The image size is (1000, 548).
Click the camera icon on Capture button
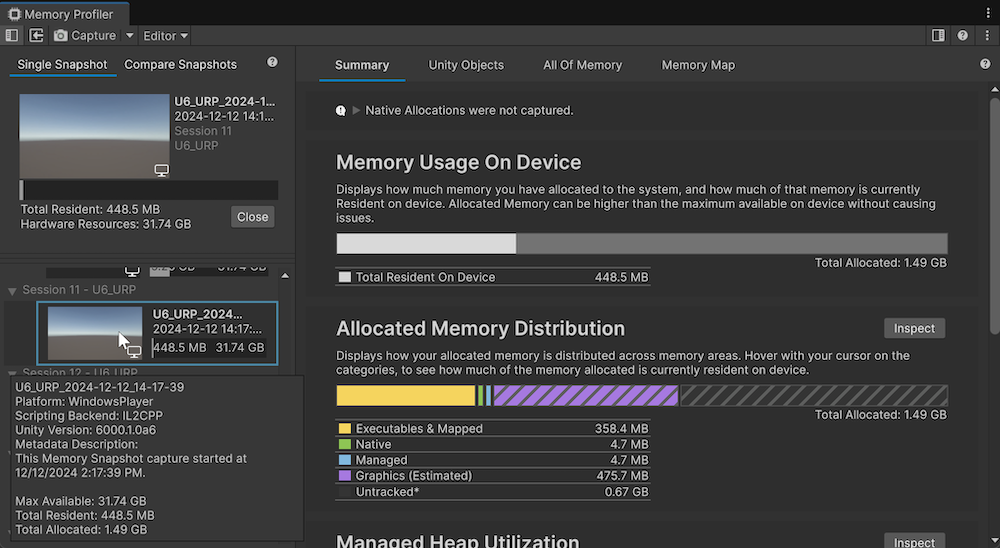61,36
